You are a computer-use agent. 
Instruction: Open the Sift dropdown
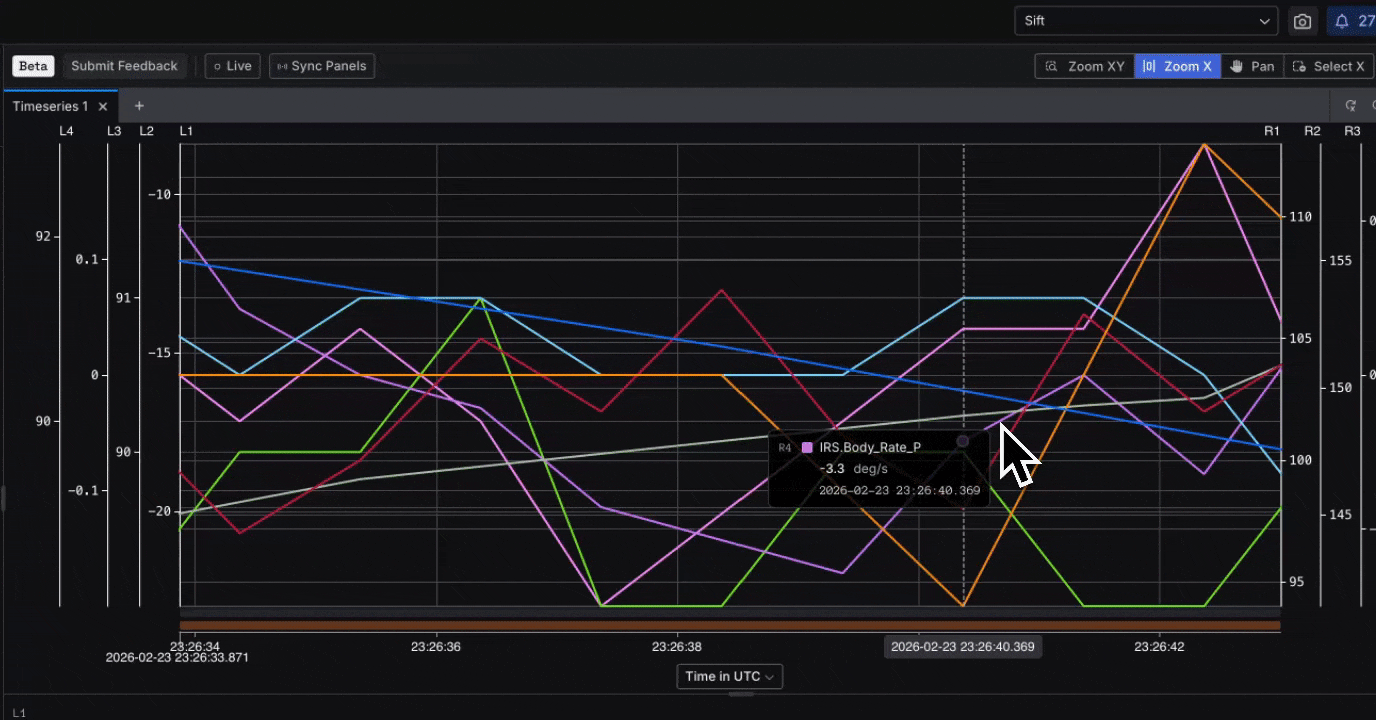click(1145, 20)
